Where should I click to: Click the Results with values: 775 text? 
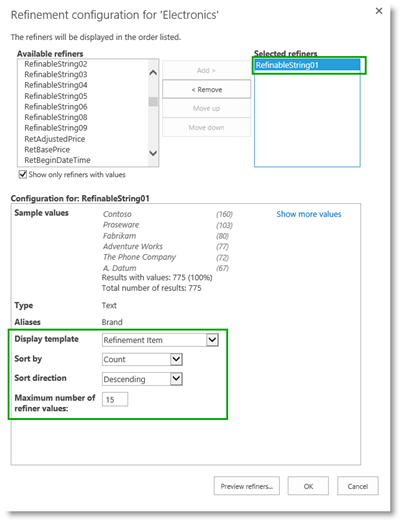(x=157, y=278)
